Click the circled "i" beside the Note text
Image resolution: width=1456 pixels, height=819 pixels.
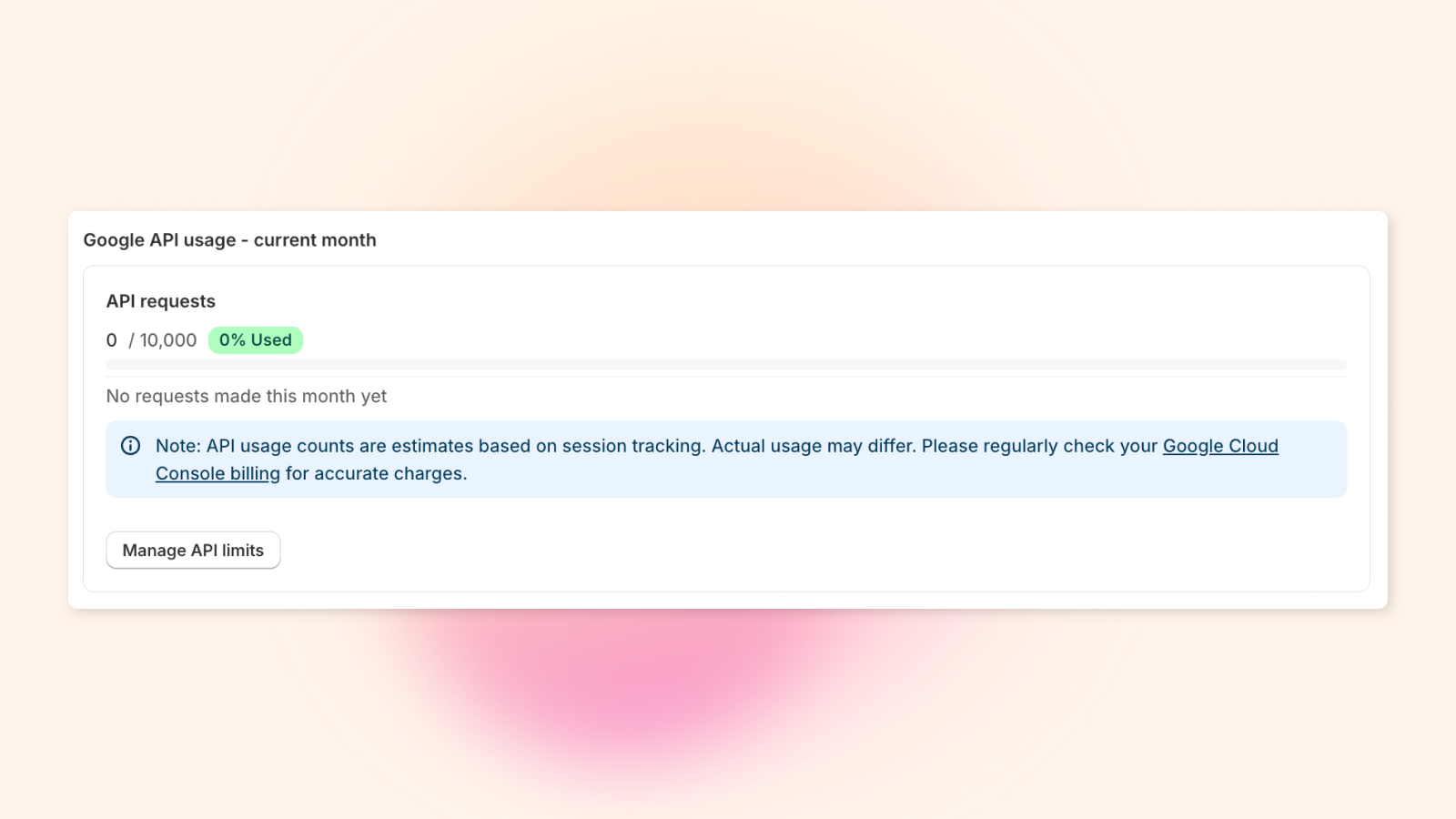pyautogui.click(x=130, y=445)
